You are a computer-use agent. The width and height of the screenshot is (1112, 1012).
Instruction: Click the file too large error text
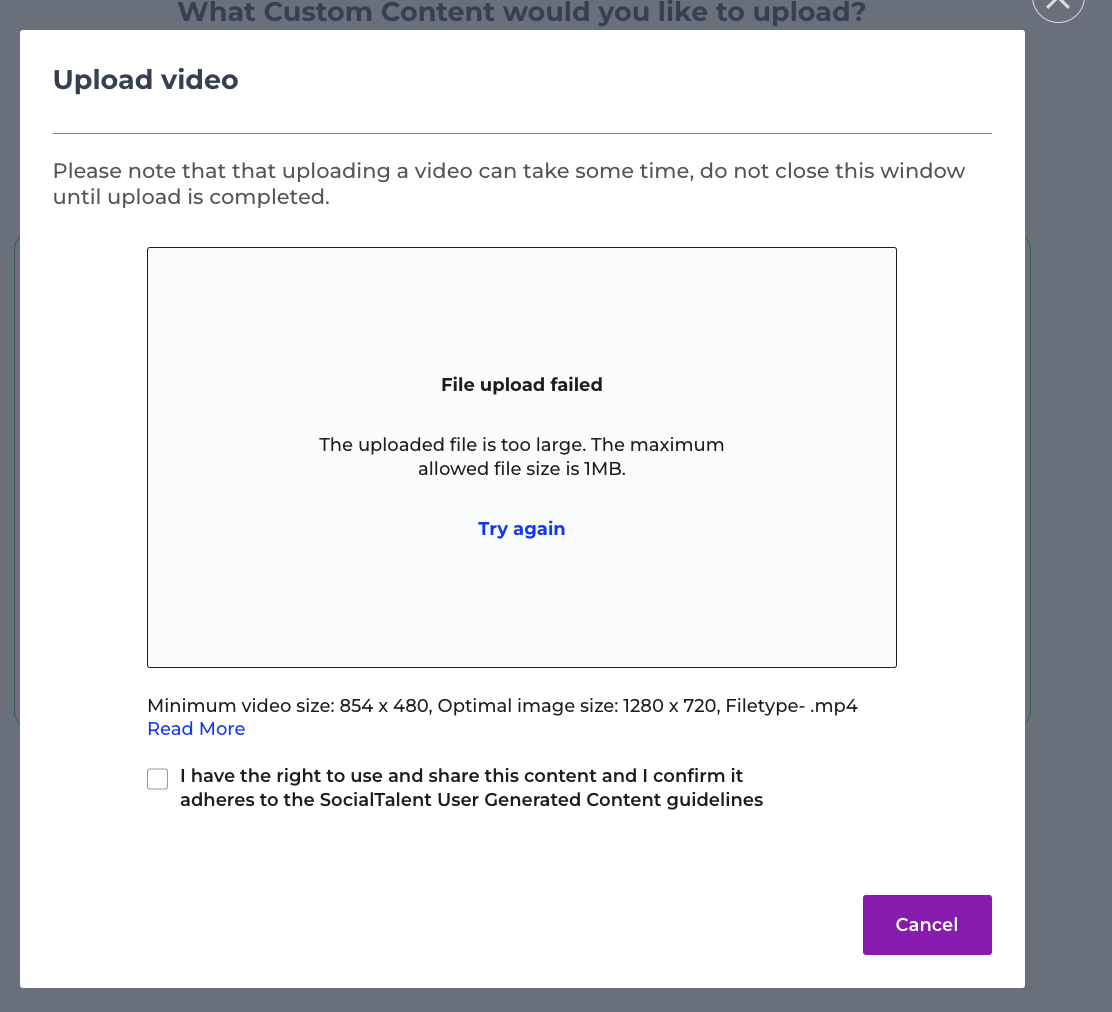[521, 457]
